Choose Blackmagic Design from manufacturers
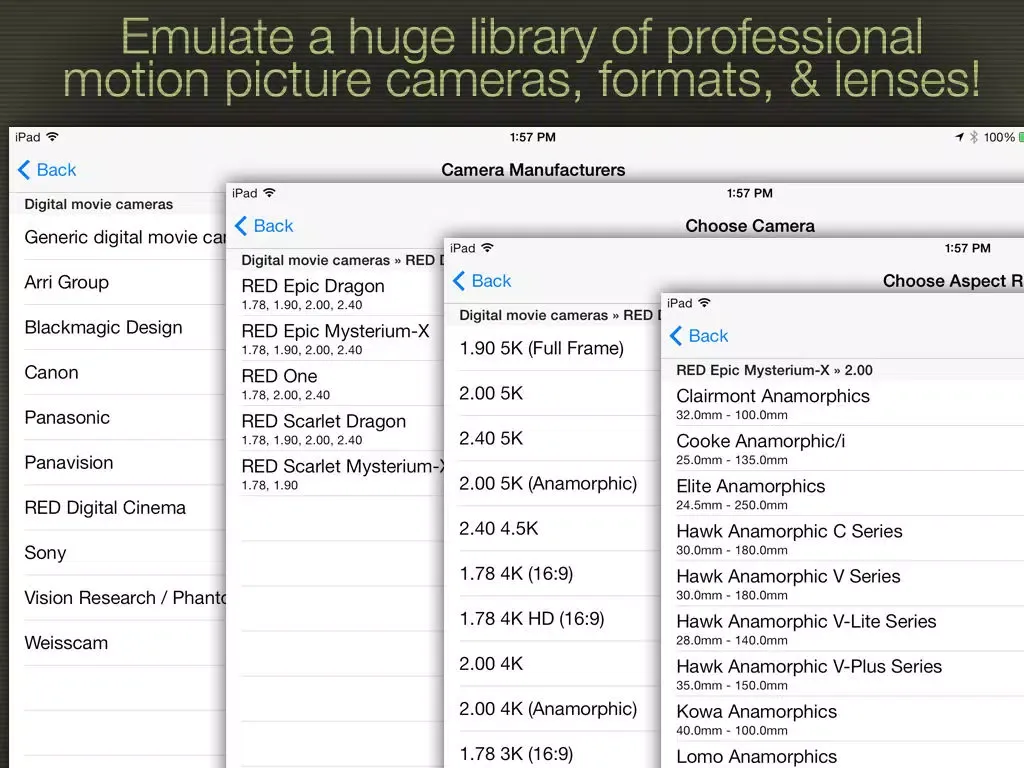Image resolution: width=1024 pixels, height=768 pixels. tap(103, 327)
